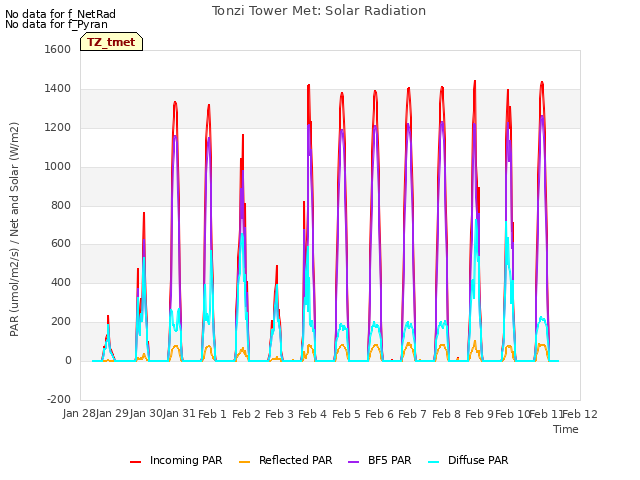The image size is (640, 480).
Task: Click the purple BF5 PAR legend swatch
Action: [x=353, y=462]
